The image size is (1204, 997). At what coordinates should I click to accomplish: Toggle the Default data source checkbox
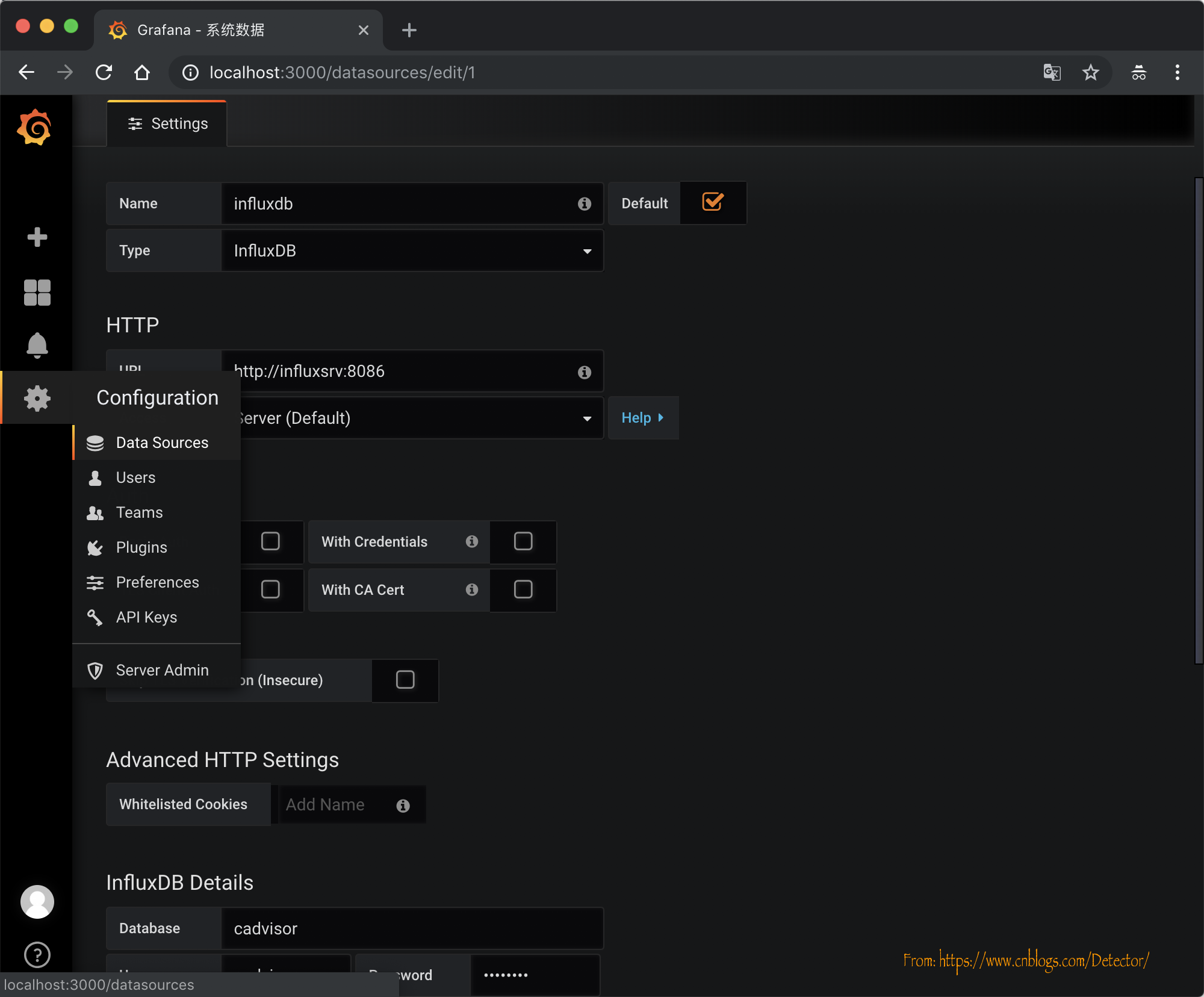[x=712, y=203]
